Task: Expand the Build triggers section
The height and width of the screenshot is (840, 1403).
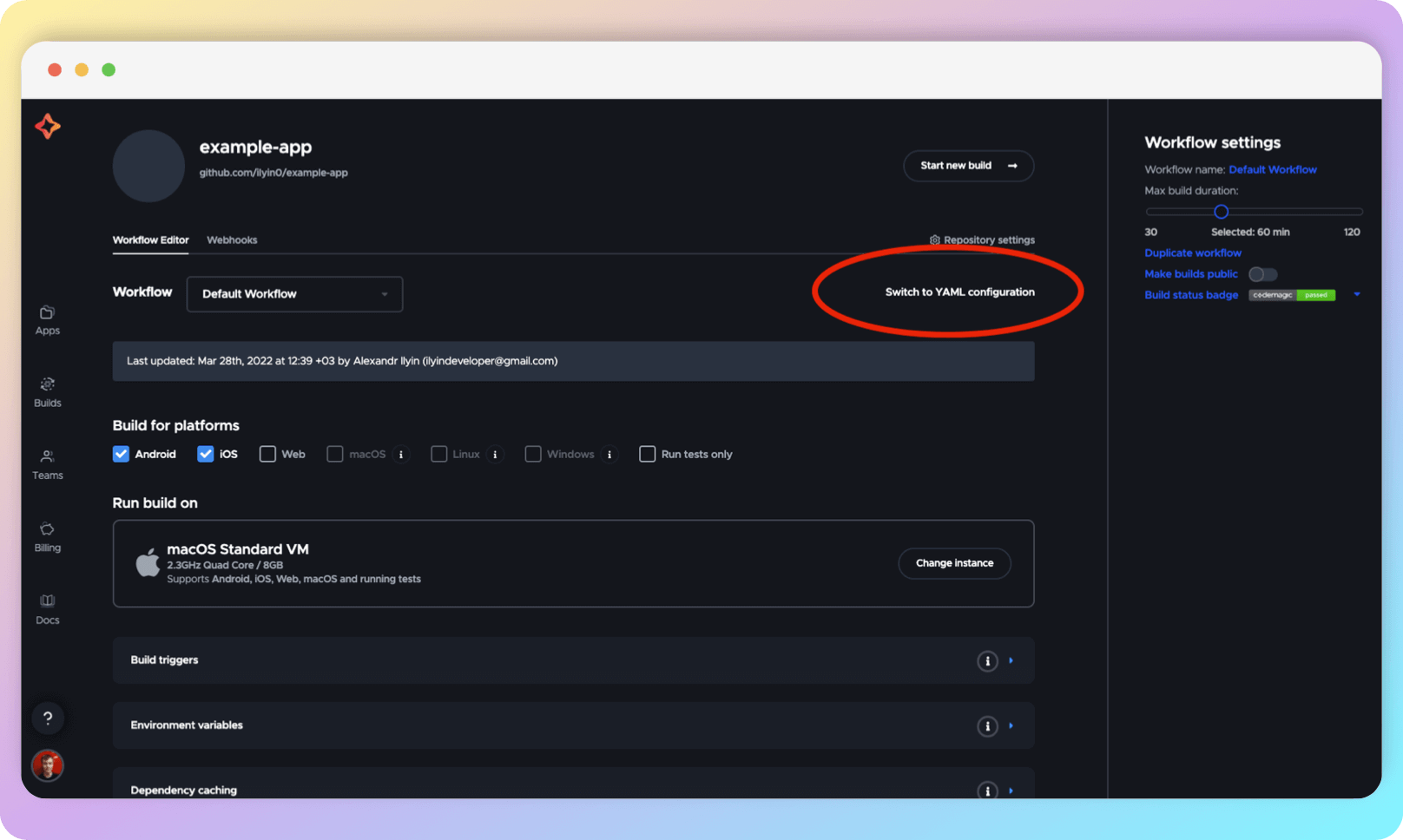Action: 1010,660
